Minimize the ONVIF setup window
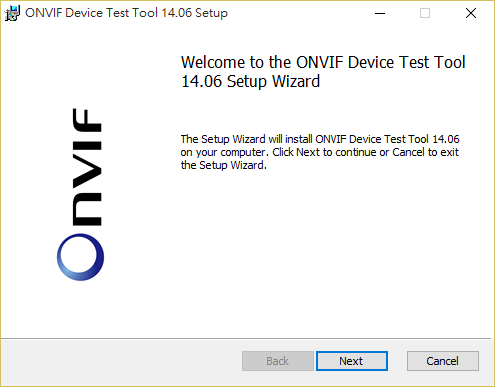The width and height of the screenshot is (495, 387). [380, 13]
